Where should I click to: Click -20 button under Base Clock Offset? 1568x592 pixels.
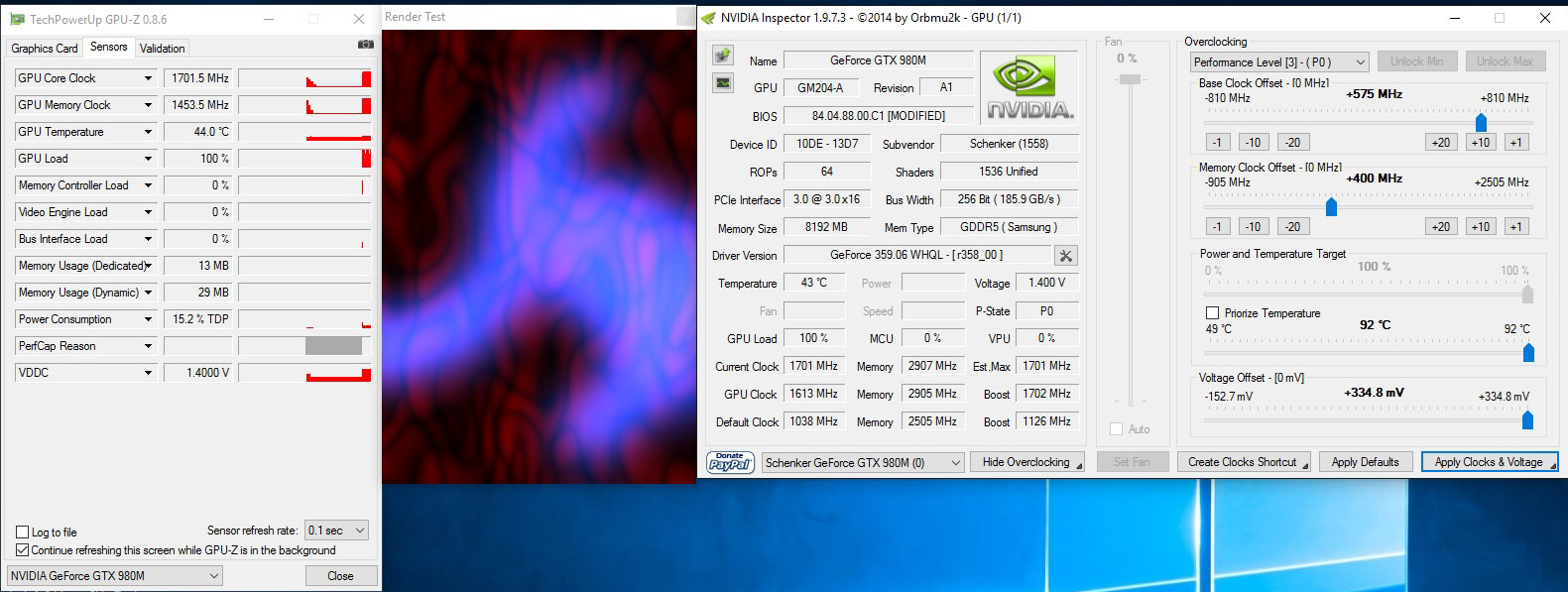1293,143
